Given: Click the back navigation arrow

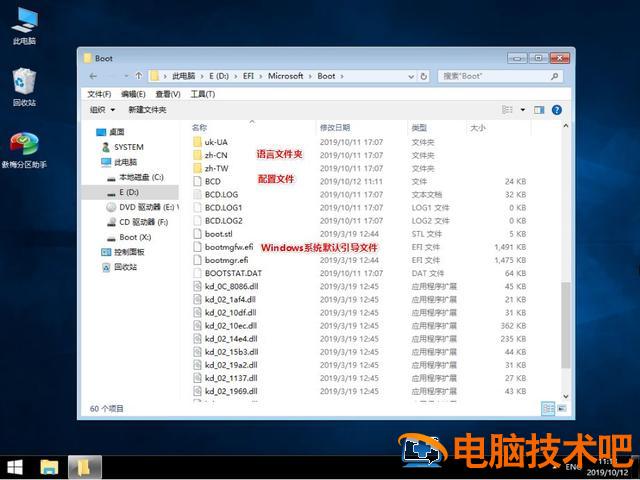Looking at the screenshot, I should pos(93,76).
